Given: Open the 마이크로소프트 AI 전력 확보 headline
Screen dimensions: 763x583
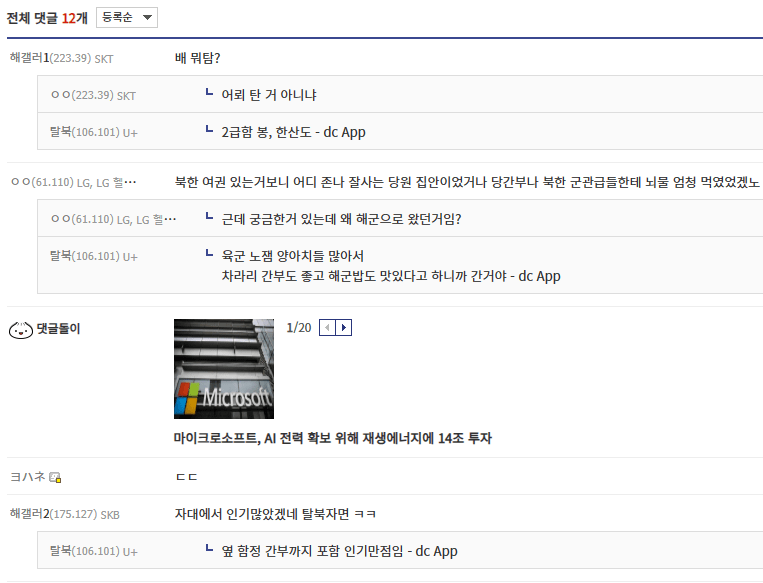Looking at the screenshot, I should pyautogui.click(x=332, y=438).
